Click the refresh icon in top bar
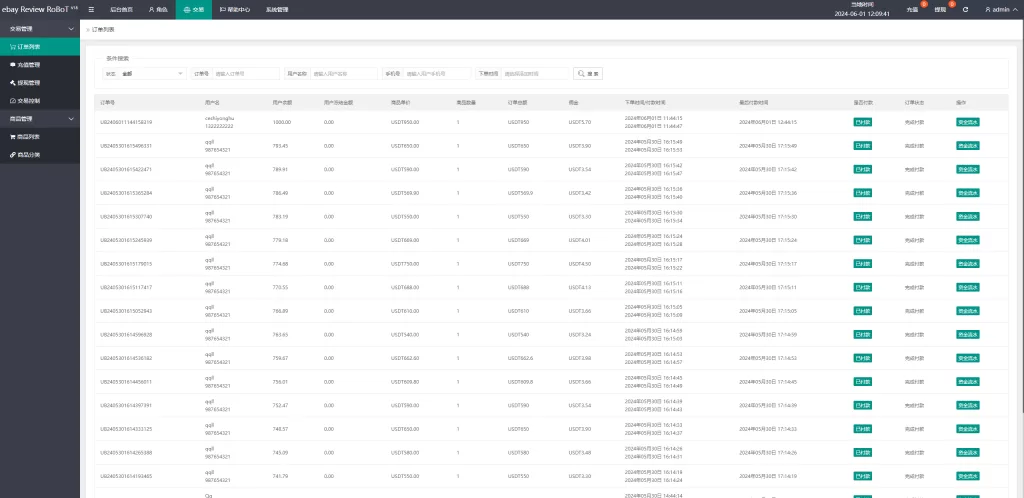Image resolution: width=1024 pixels, height=498 pixels. click(965, 9)
